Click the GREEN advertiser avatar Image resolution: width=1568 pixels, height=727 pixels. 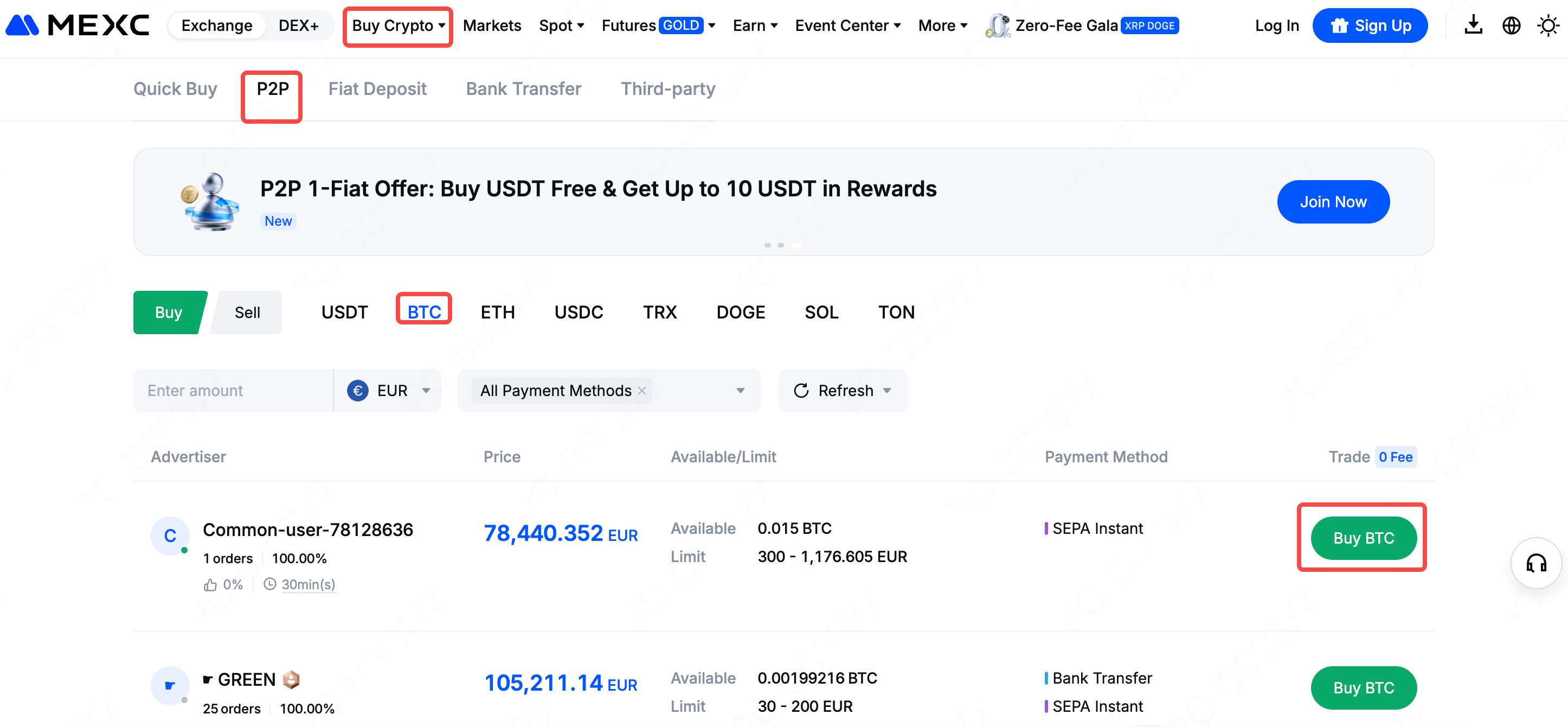point(170,685)
